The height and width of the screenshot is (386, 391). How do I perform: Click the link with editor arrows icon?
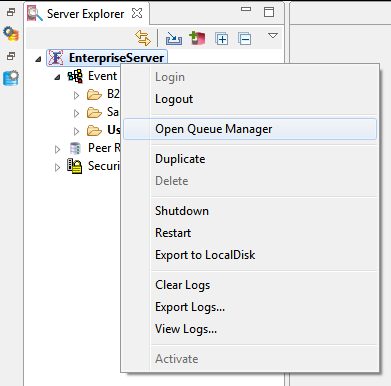click(x=143, y=38)
